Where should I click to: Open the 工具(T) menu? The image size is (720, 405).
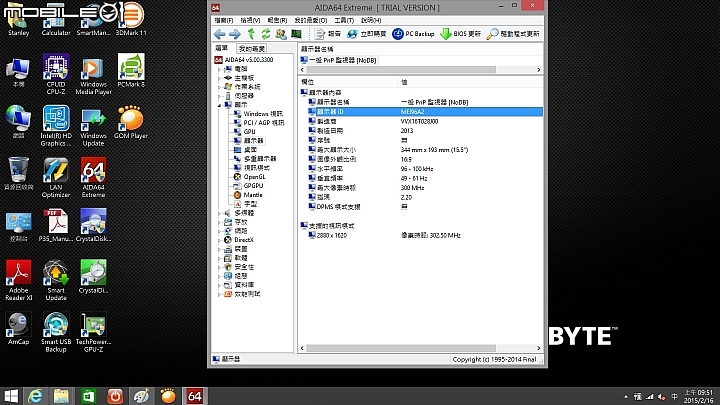[x=344, y=20]
